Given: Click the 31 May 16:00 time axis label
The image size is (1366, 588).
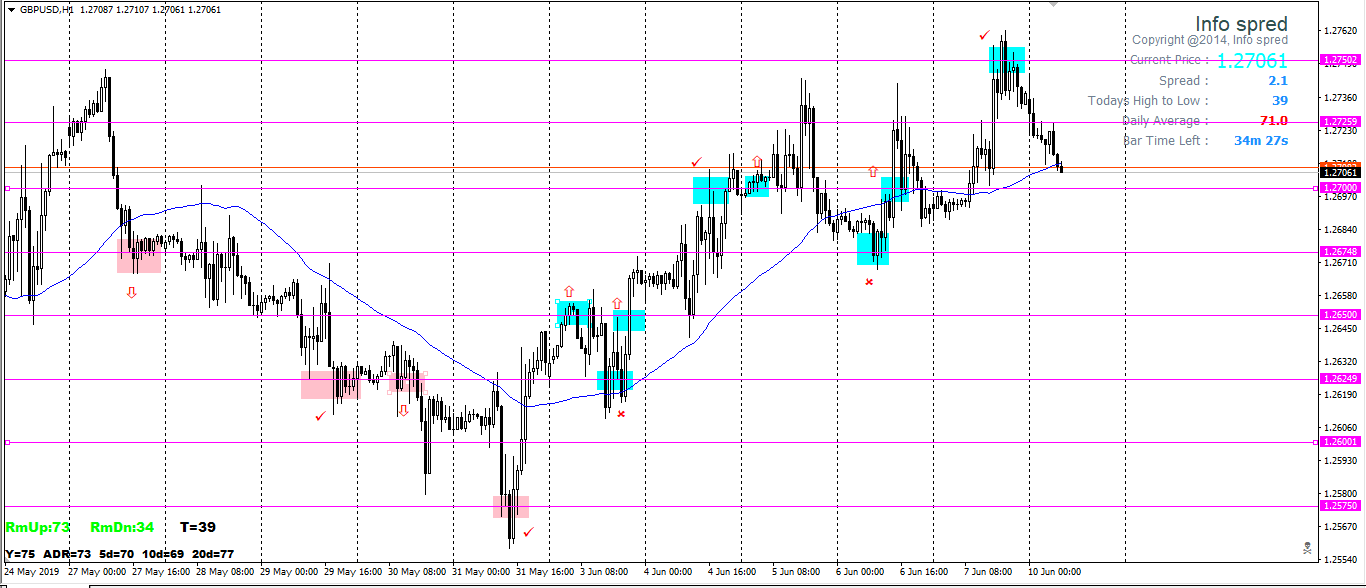Looking at the screenshot, I should coord(545,572).
